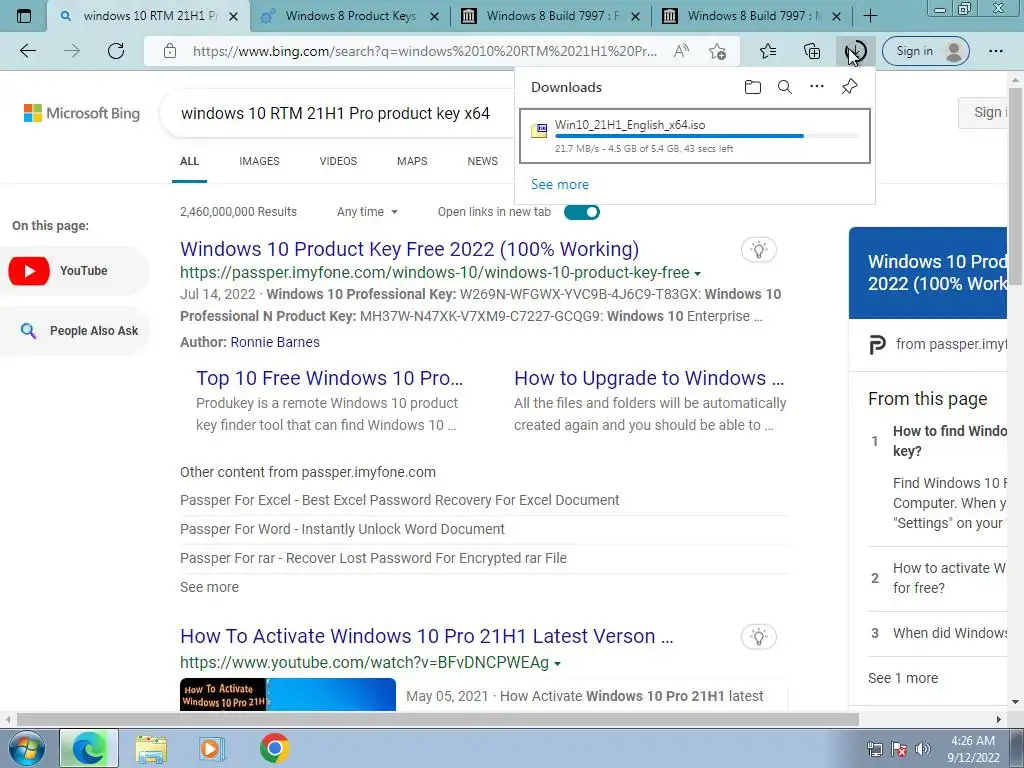This screenshot has width=1024, height=768.
Task: Switch to Windows 8 Product Keys tab
Action: coord(350,16)
